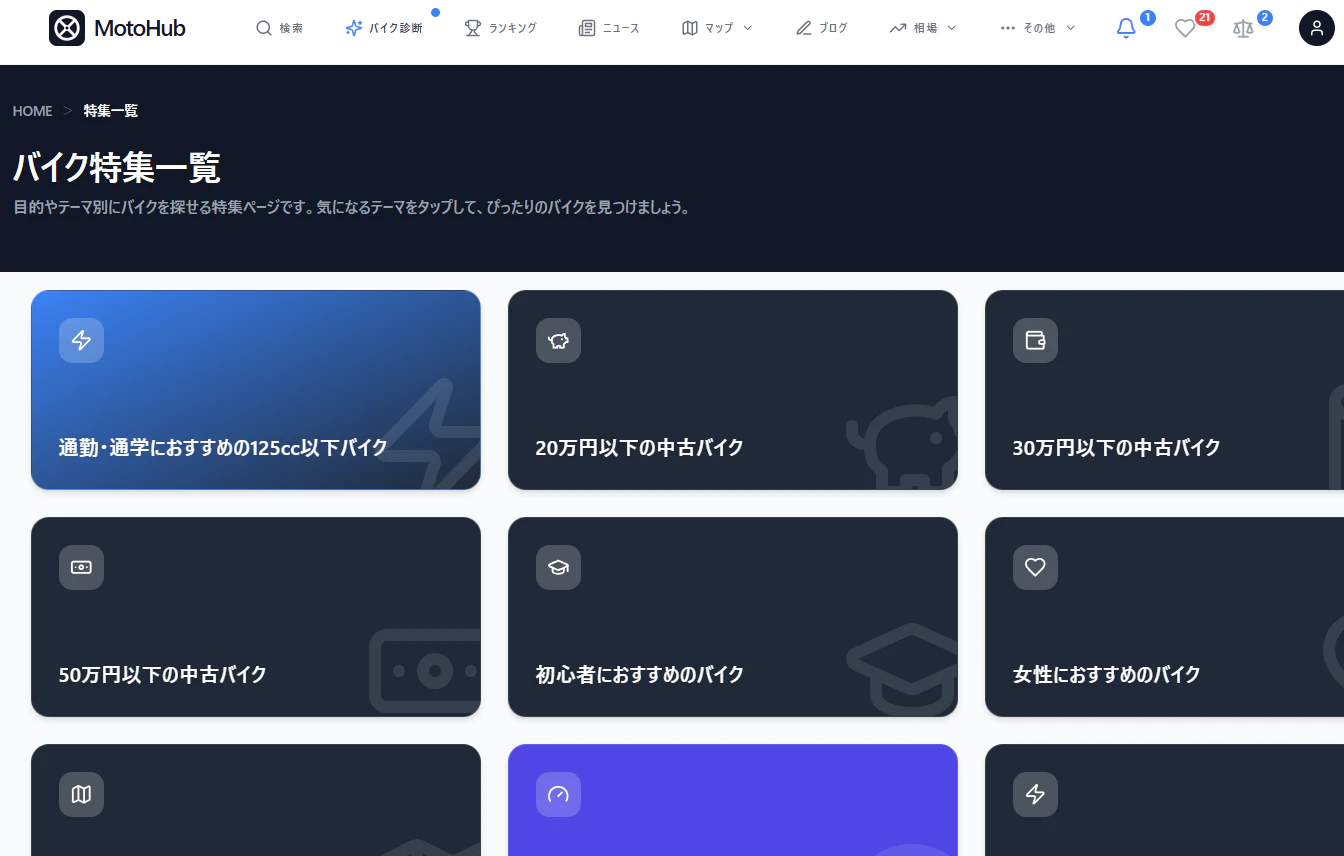
Task: Open 20万円以下の中古バイク feature
Action: pyautogui.click(x=733, y=390)
